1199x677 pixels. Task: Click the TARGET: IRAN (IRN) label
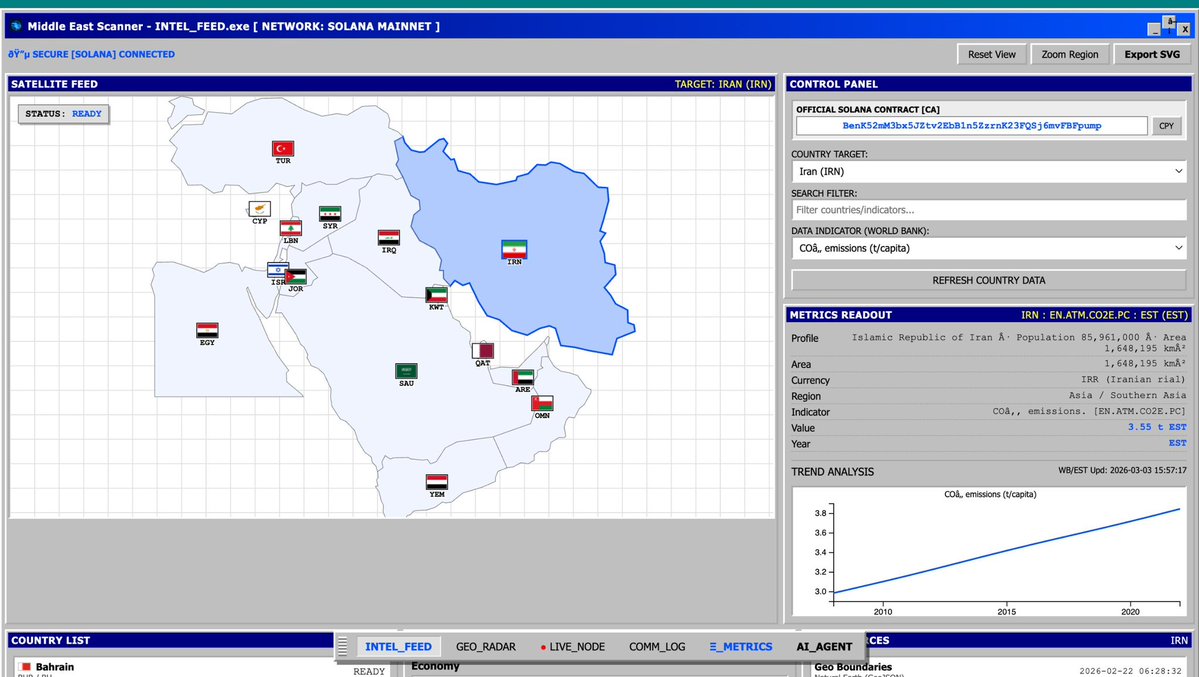pos(723,84)
